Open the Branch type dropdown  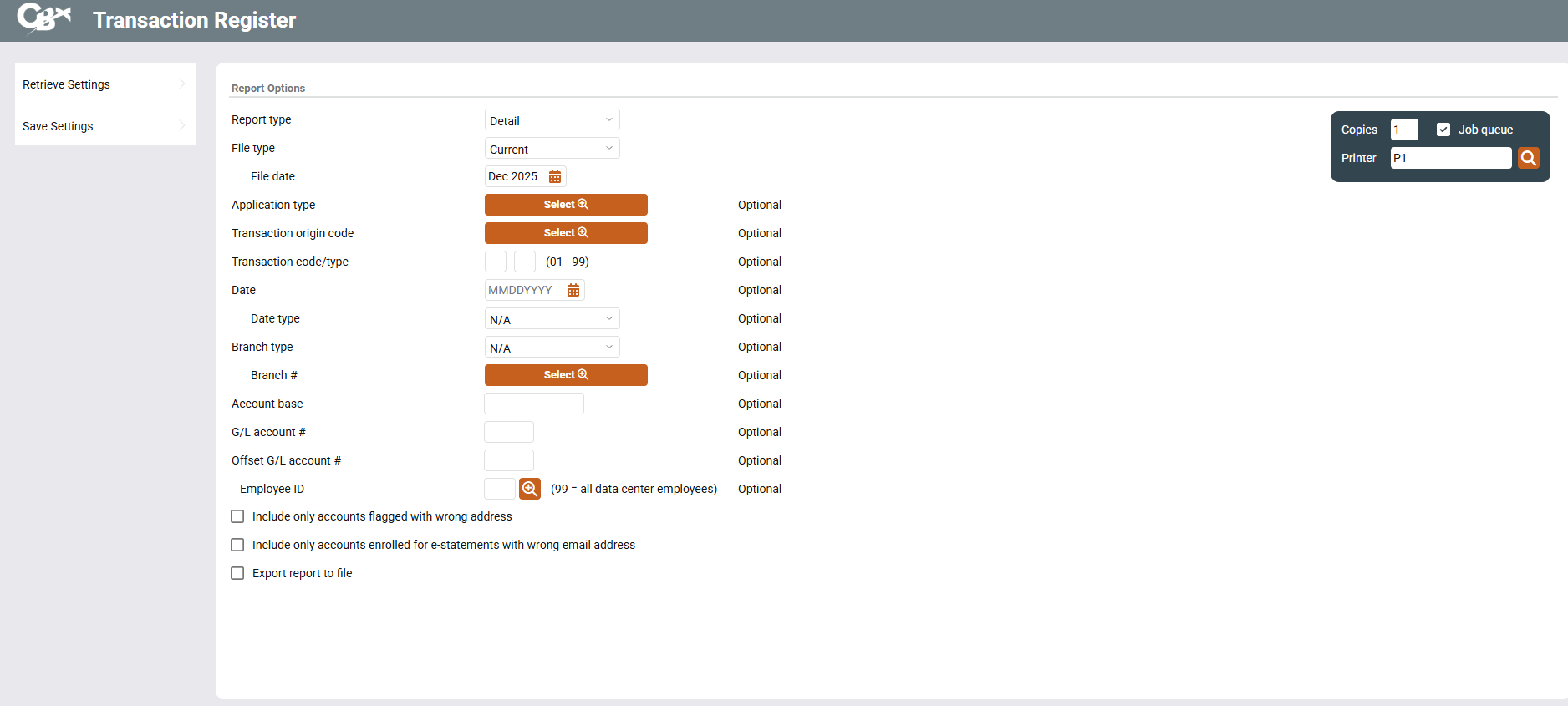click(x=552, y=348)
